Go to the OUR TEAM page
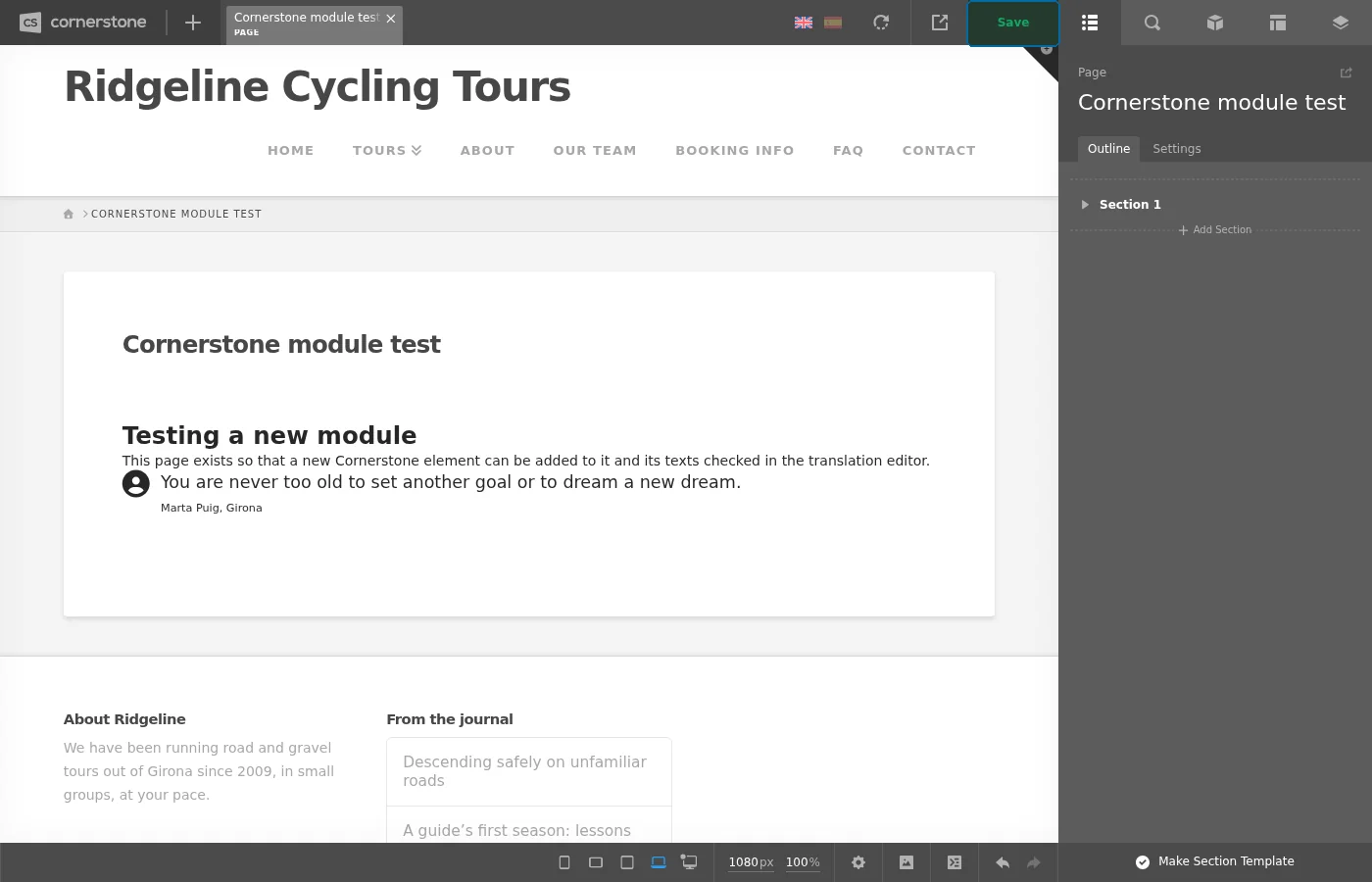This screenshot has width=1372, height=882. (x=595, y=151)
